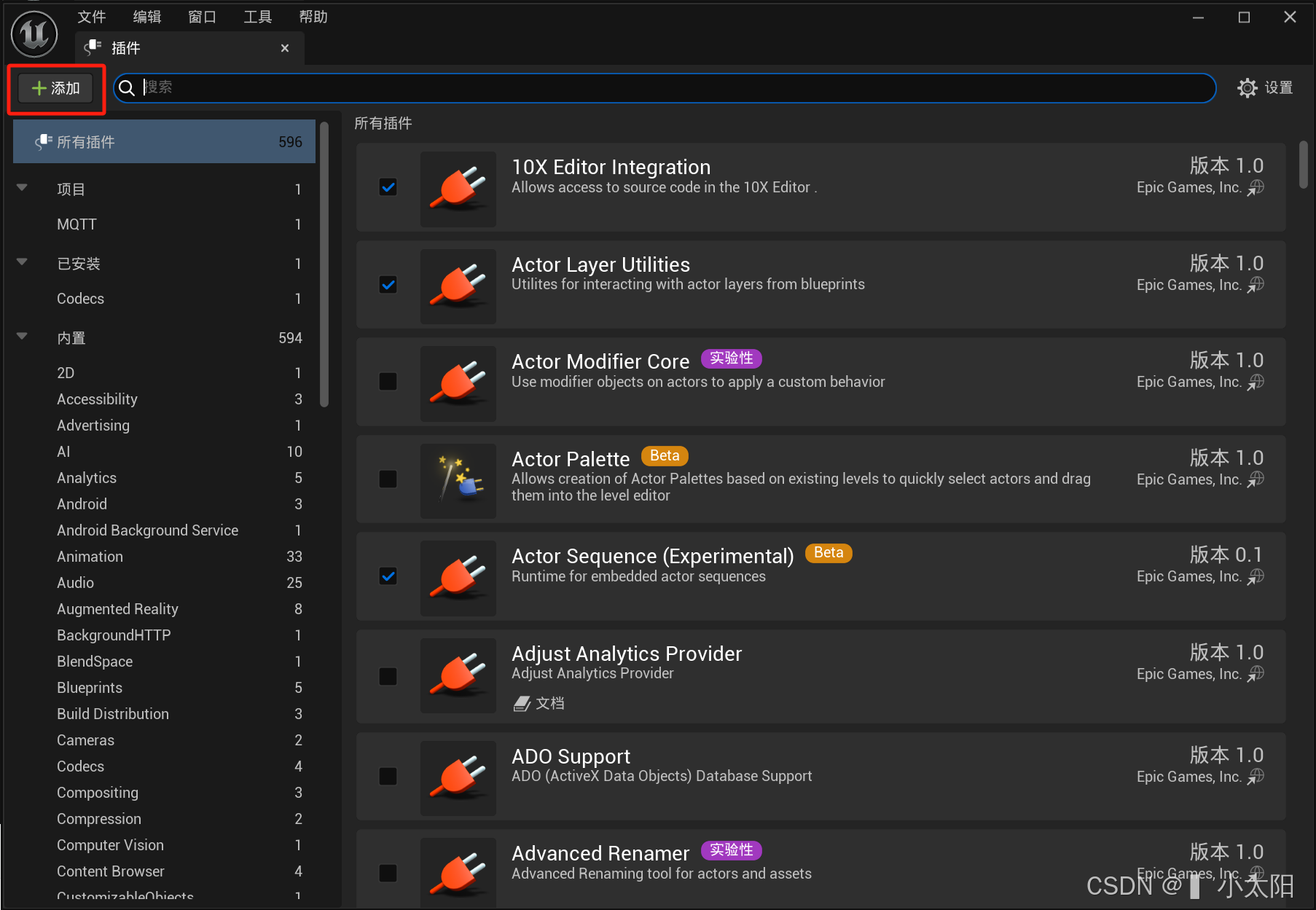Screen dimensions: 1316x910
Task: Click the Adjust Analytics Provider plug icon
Action: click(x=458, y=675)
